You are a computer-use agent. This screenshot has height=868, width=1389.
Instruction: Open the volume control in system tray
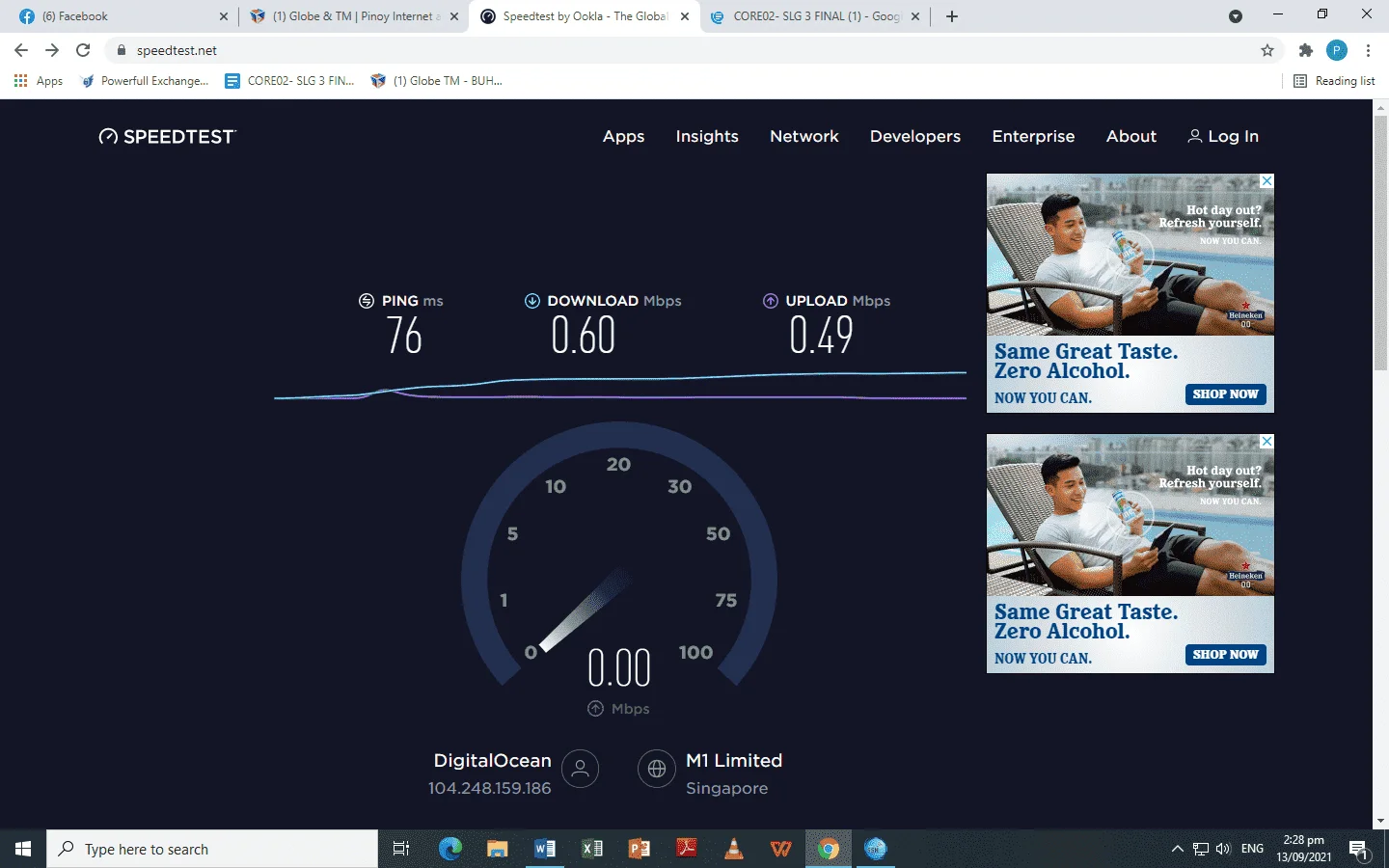[x=1223, y=849]
